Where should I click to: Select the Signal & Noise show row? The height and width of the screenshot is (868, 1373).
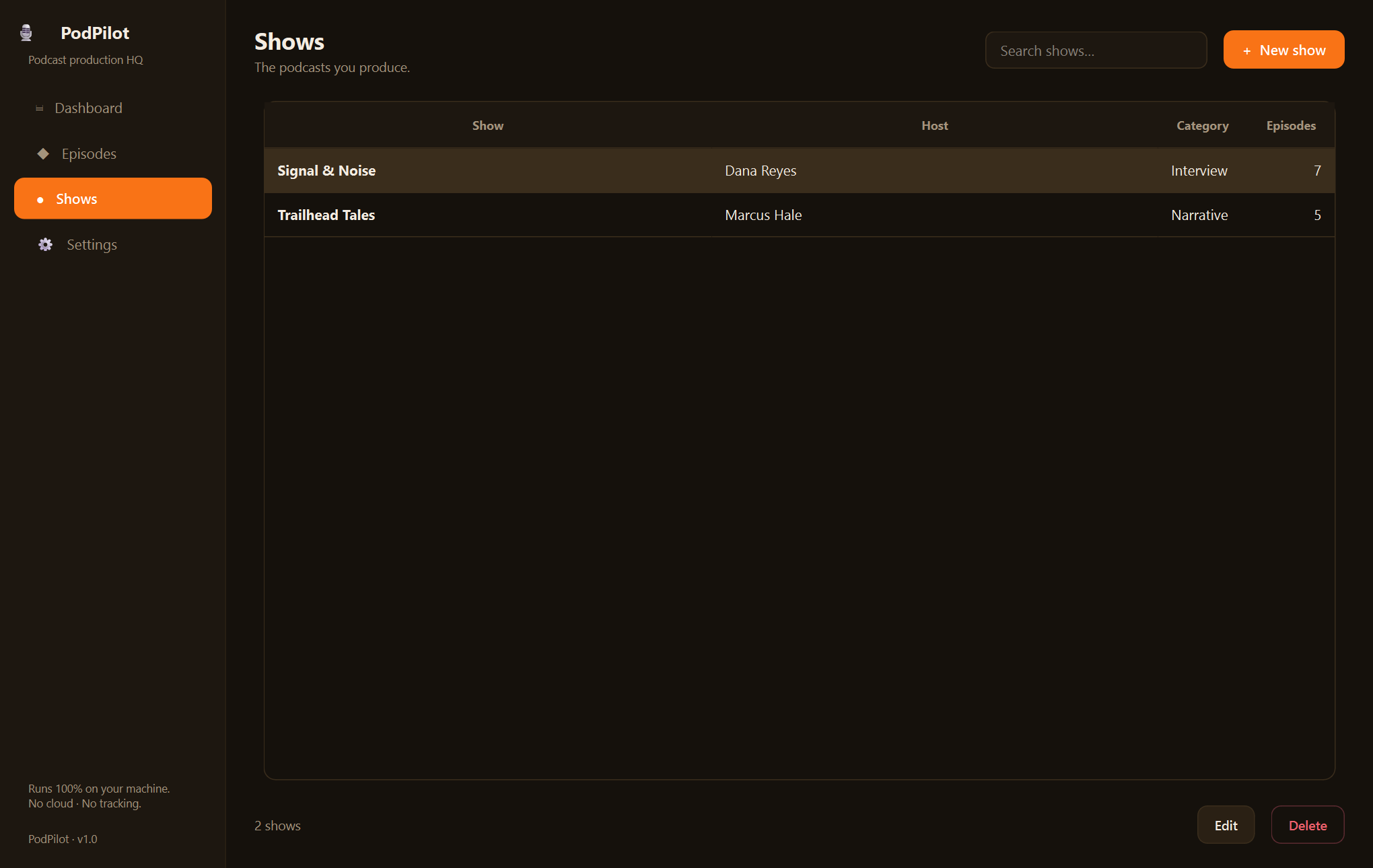(x=800, y=171)
